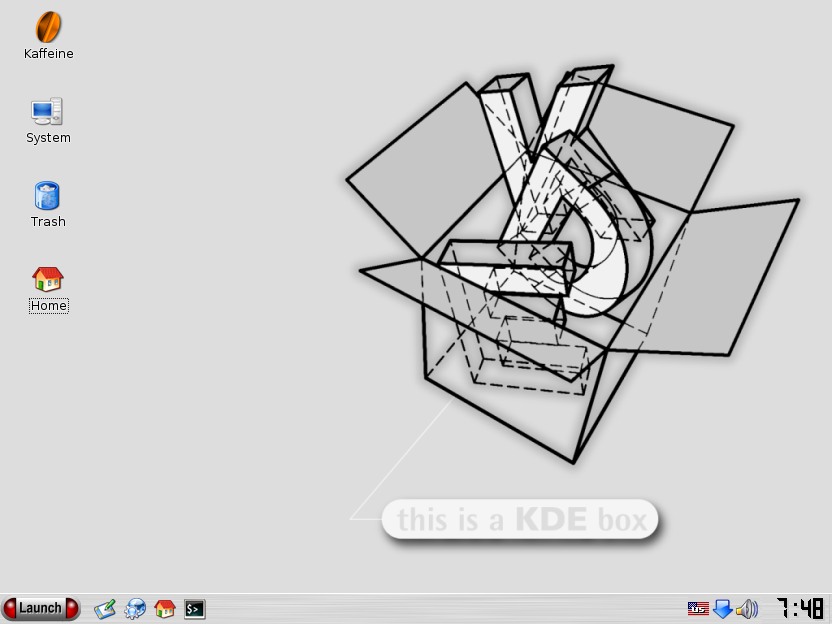Open the volume speaker tray icon
832x624 pixels.
[747, 609]
